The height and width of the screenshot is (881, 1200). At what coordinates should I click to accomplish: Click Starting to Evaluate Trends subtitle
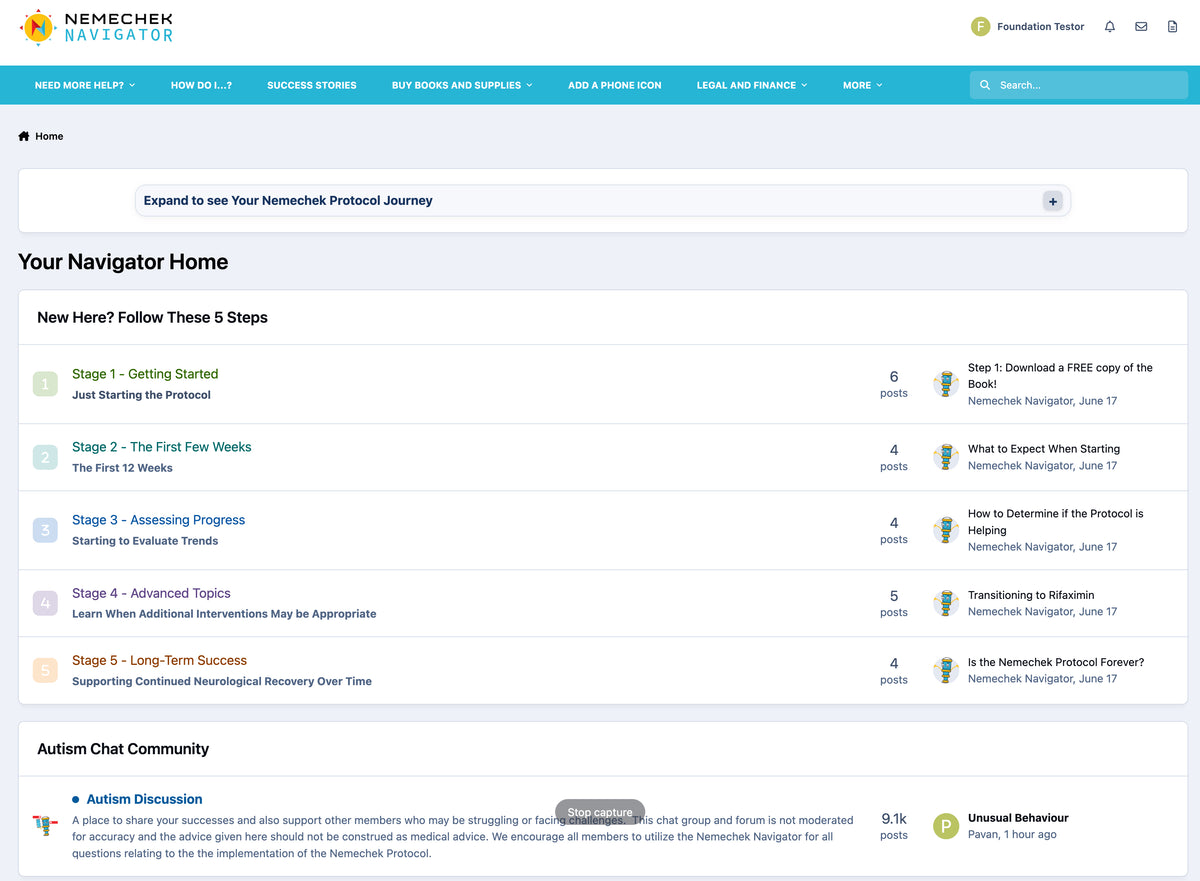coord(145,541)
